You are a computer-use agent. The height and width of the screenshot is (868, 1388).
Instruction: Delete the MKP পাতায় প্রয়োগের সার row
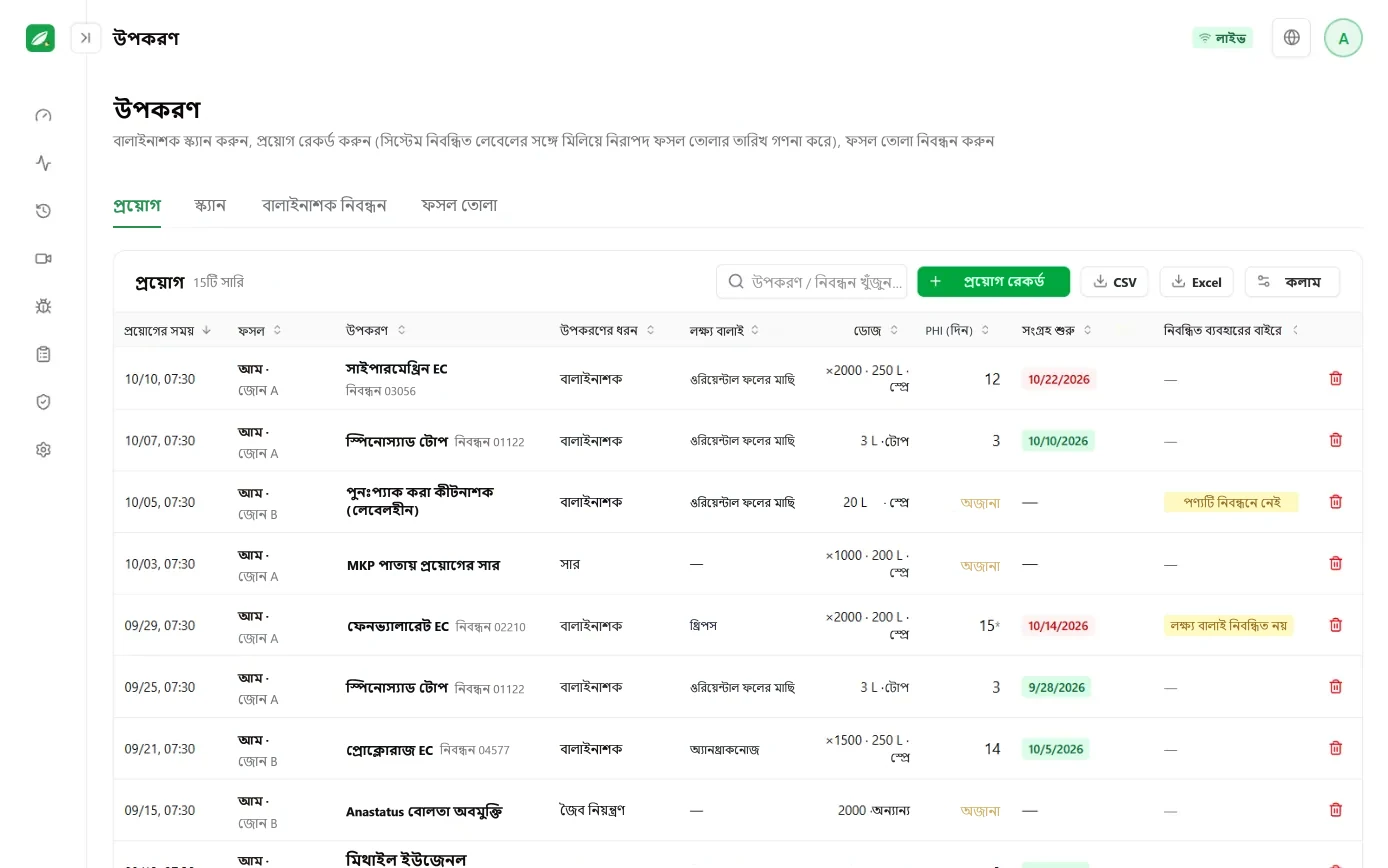[1335, 564]
